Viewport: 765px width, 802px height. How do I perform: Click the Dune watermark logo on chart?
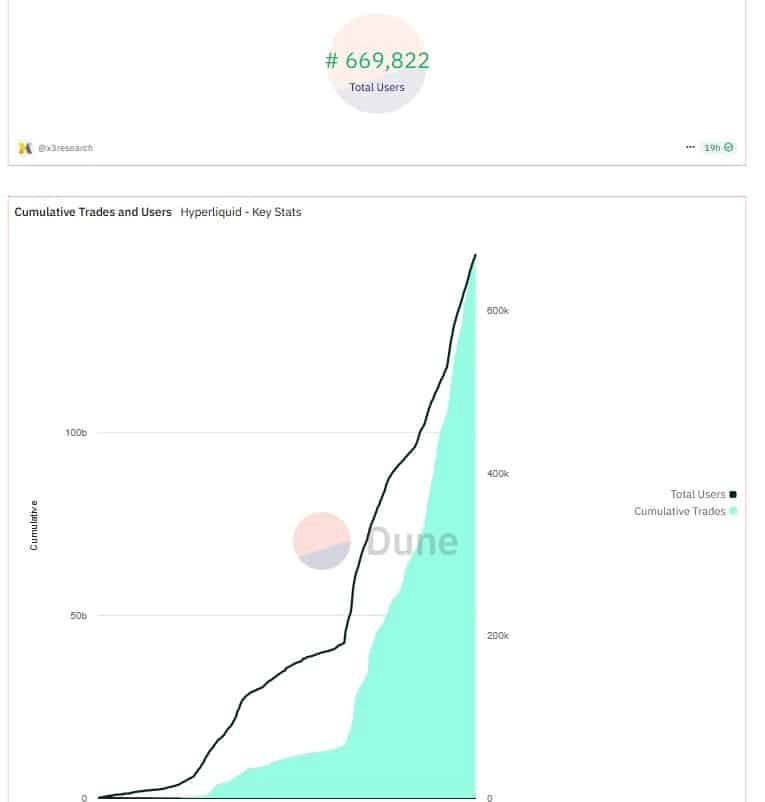(x=322, y=541)
